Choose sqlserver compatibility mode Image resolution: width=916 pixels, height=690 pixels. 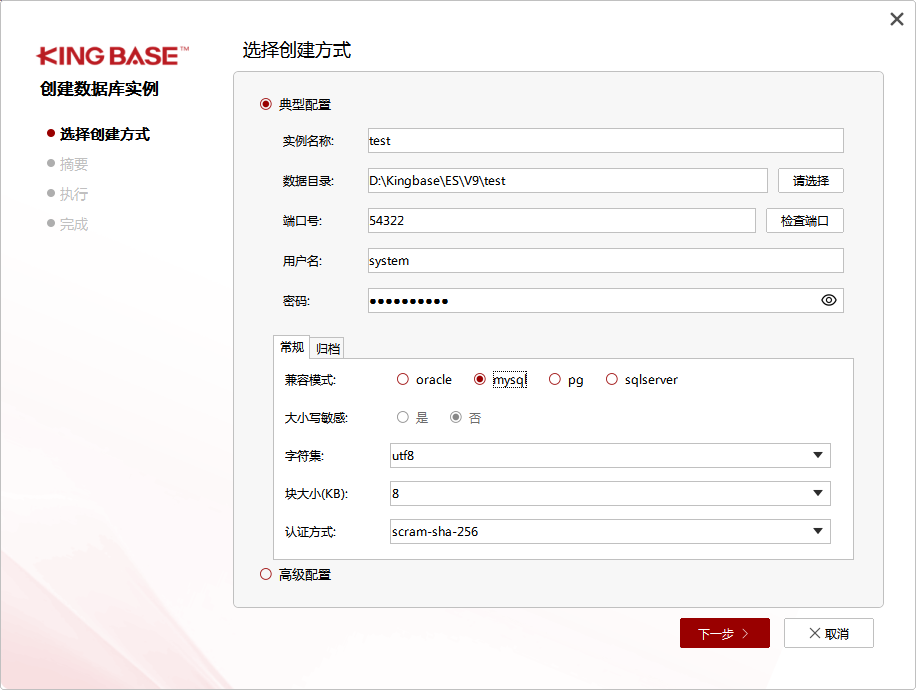click(x=612, y=379)
